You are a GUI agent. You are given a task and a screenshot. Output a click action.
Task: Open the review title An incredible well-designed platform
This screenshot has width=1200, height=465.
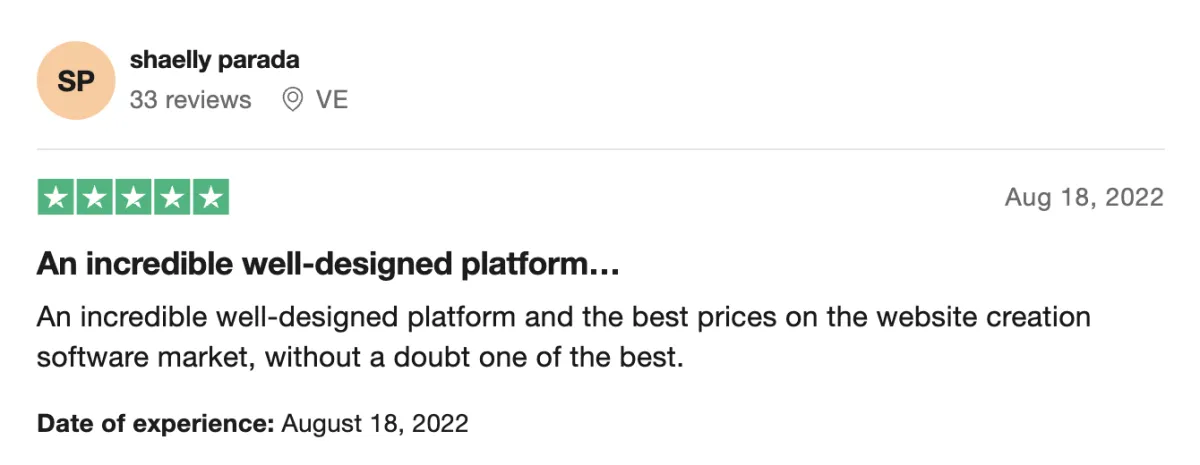[329, 265]
